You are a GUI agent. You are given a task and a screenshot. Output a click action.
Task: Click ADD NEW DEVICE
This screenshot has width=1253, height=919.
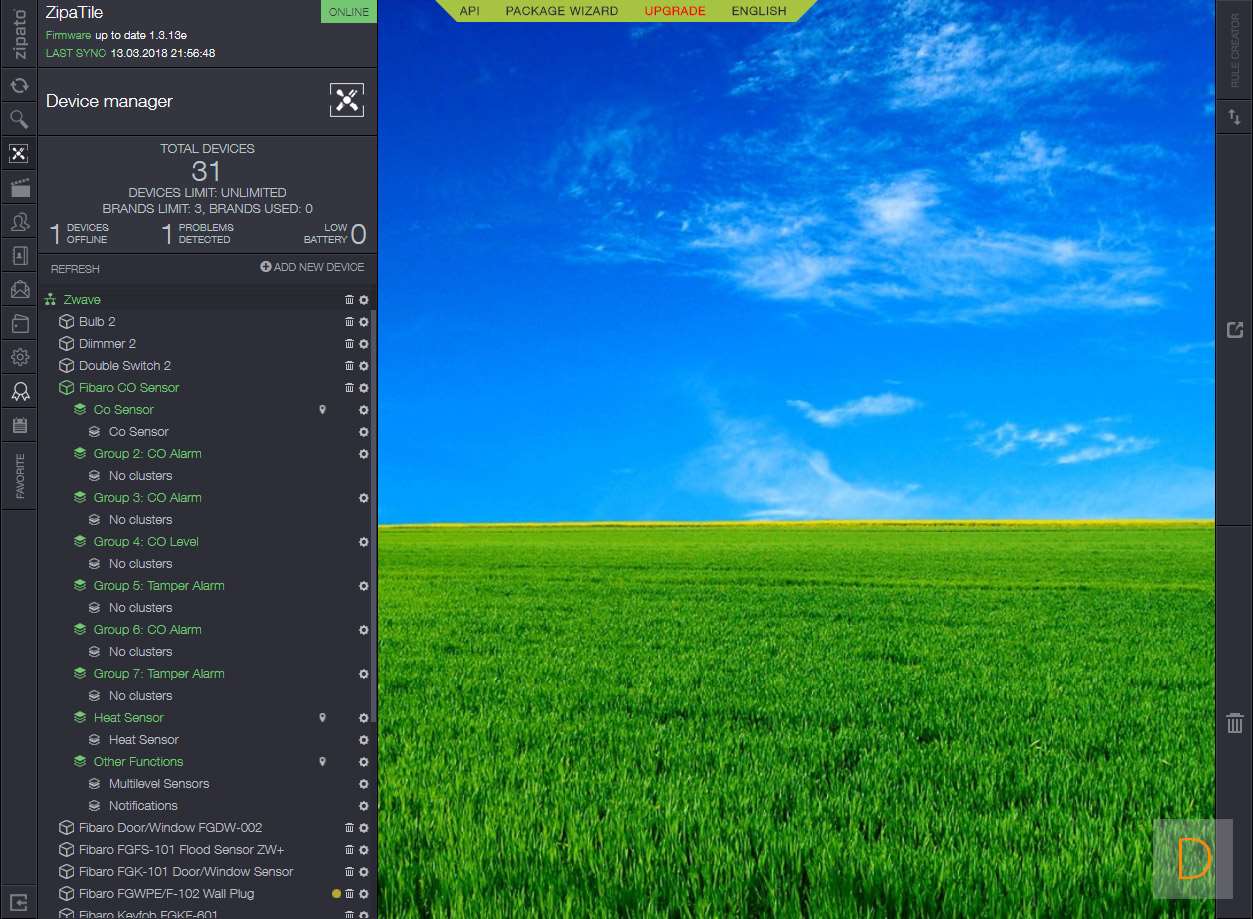312,267
